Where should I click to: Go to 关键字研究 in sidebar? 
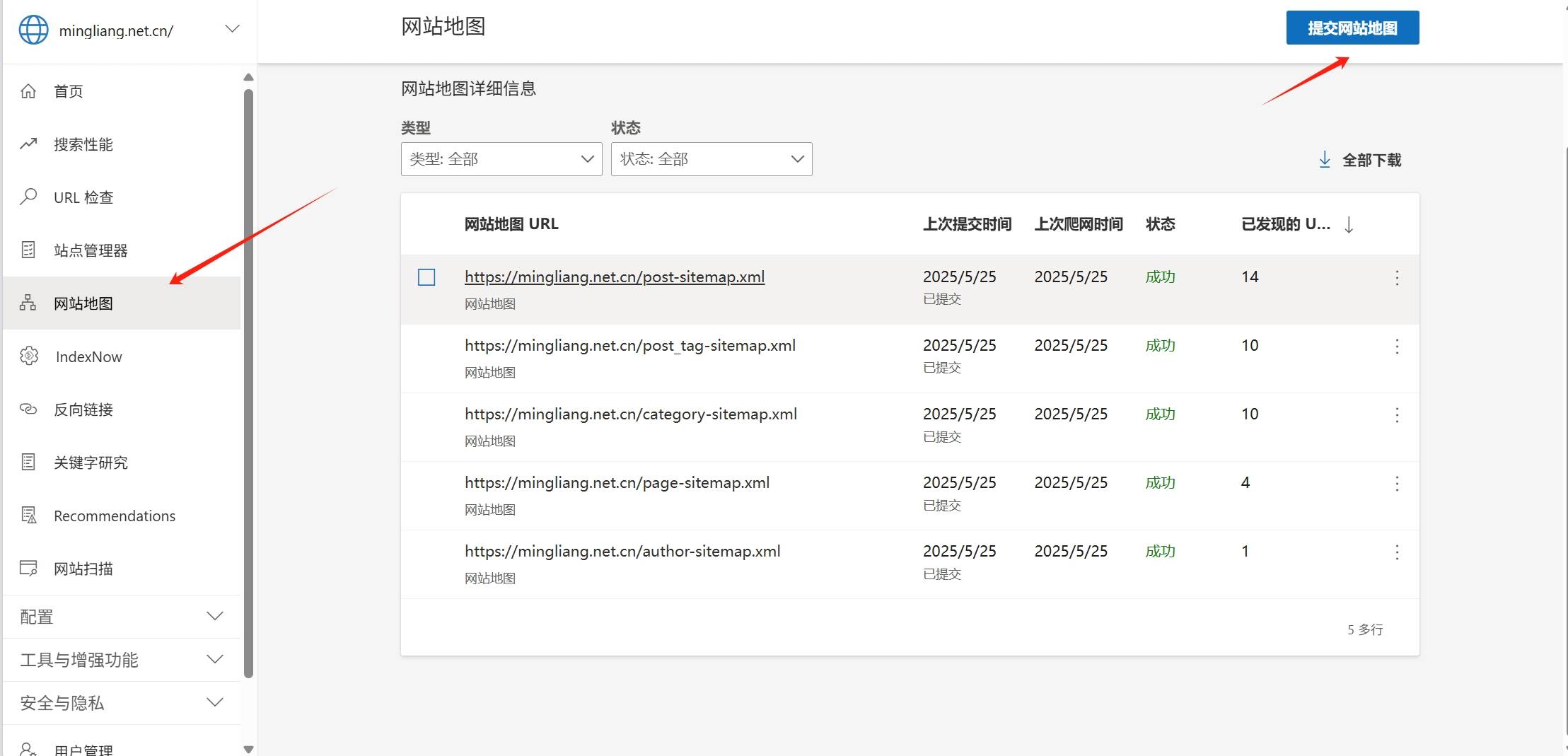[x=91, y=463]
